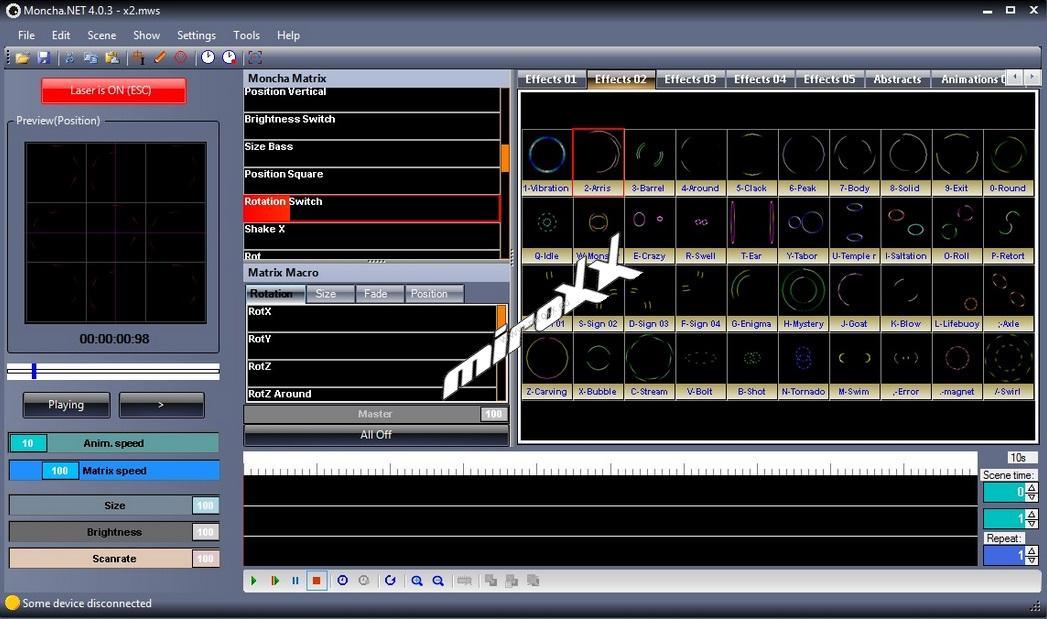The image size is (1047, 619).
Task: Click the All Off button
Action: tap(376, 435)
